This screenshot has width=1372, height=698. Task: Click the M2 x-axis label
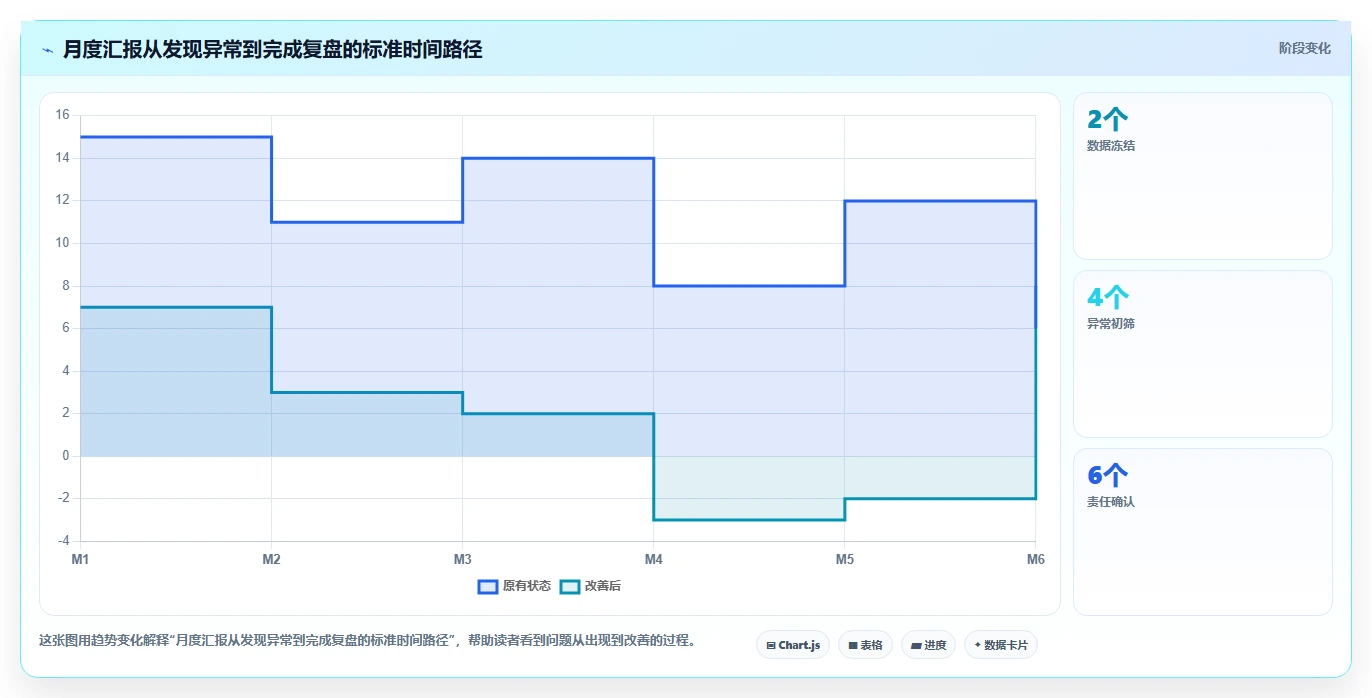pos(271,559)
